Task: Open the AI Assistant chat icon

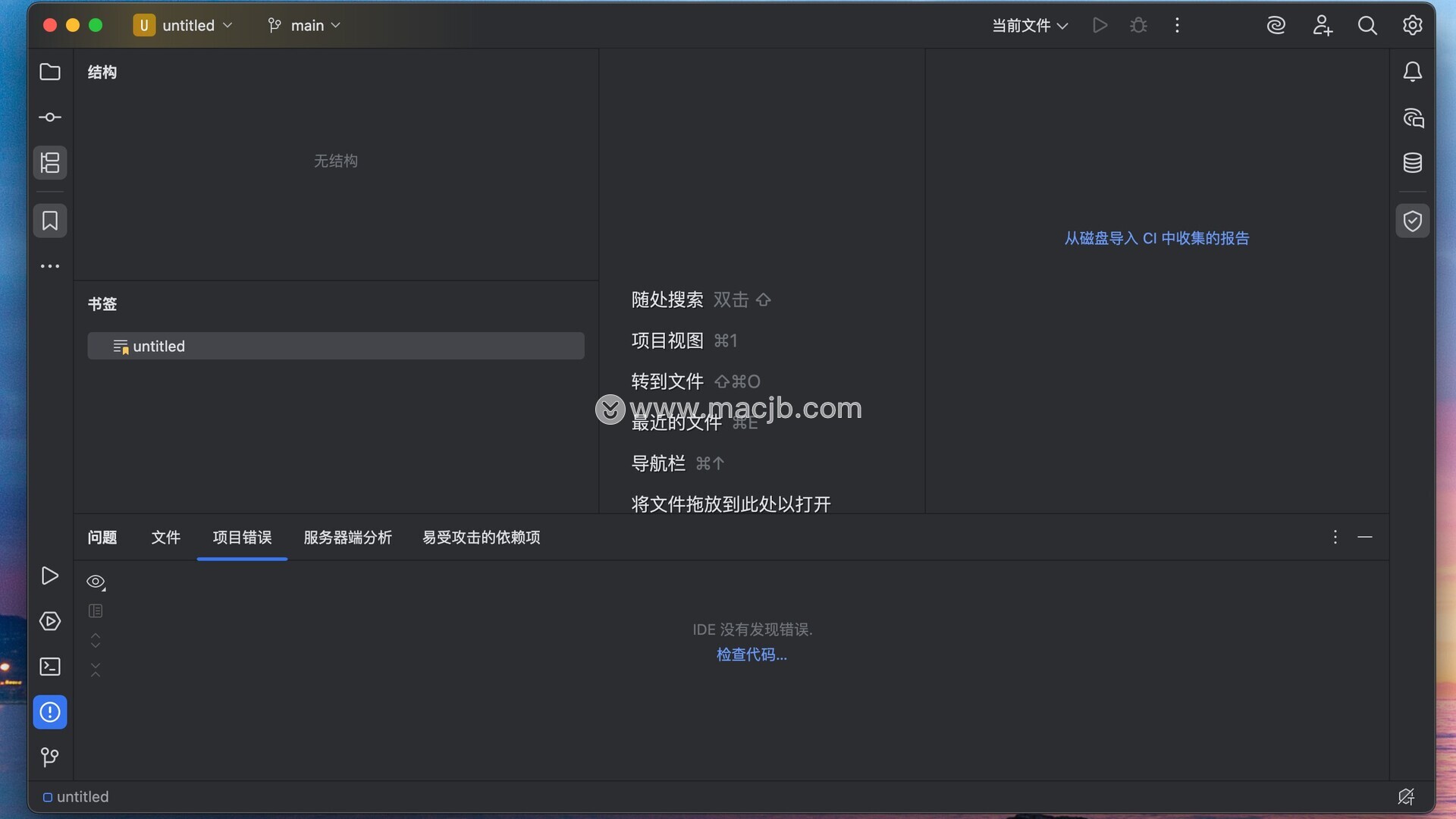Action: 1412,118
